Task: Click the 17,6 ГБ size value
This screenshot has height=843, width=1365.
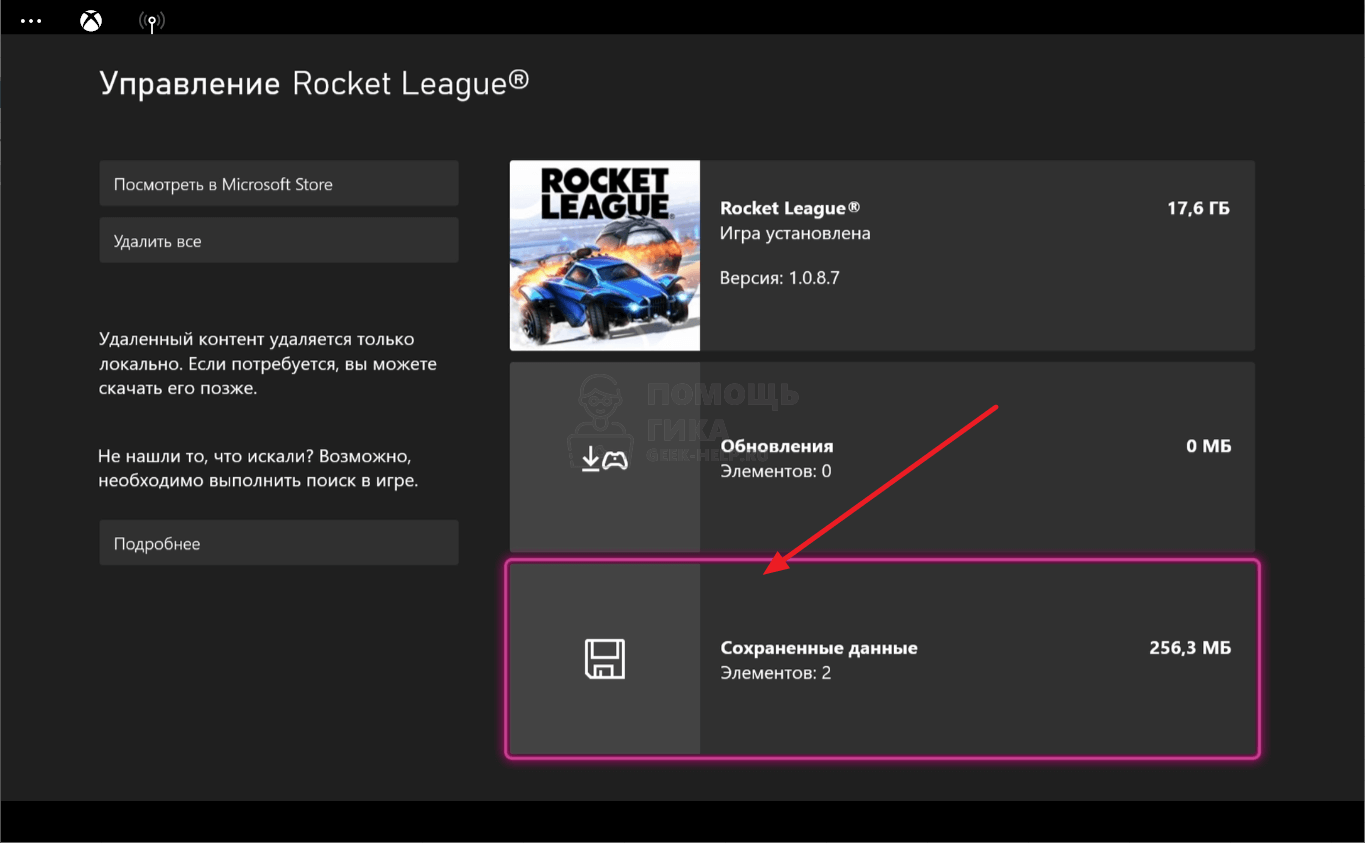Action: click(x=1198, y=208)
